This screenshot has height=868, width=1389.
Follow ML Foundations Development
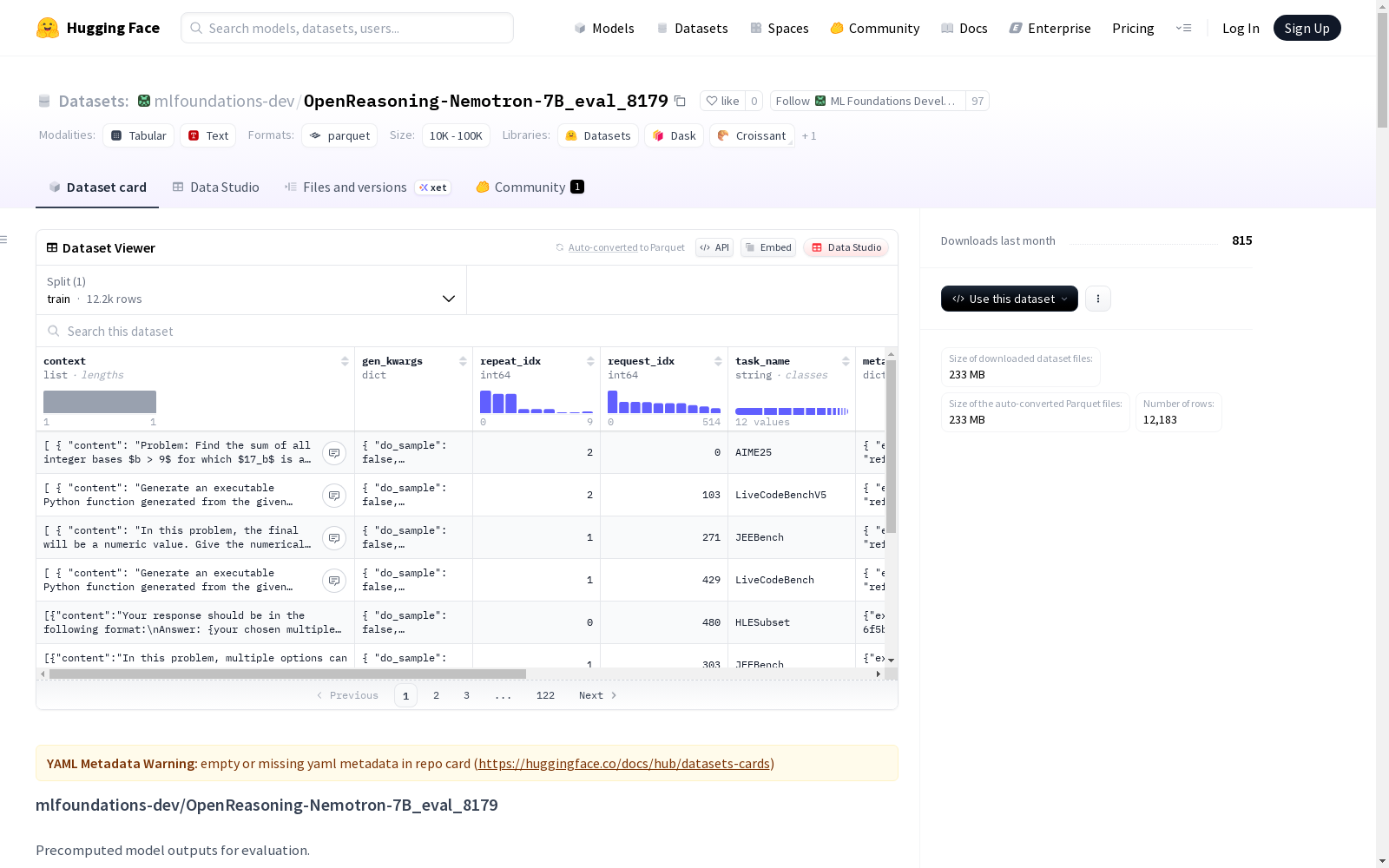coord(867,102)
